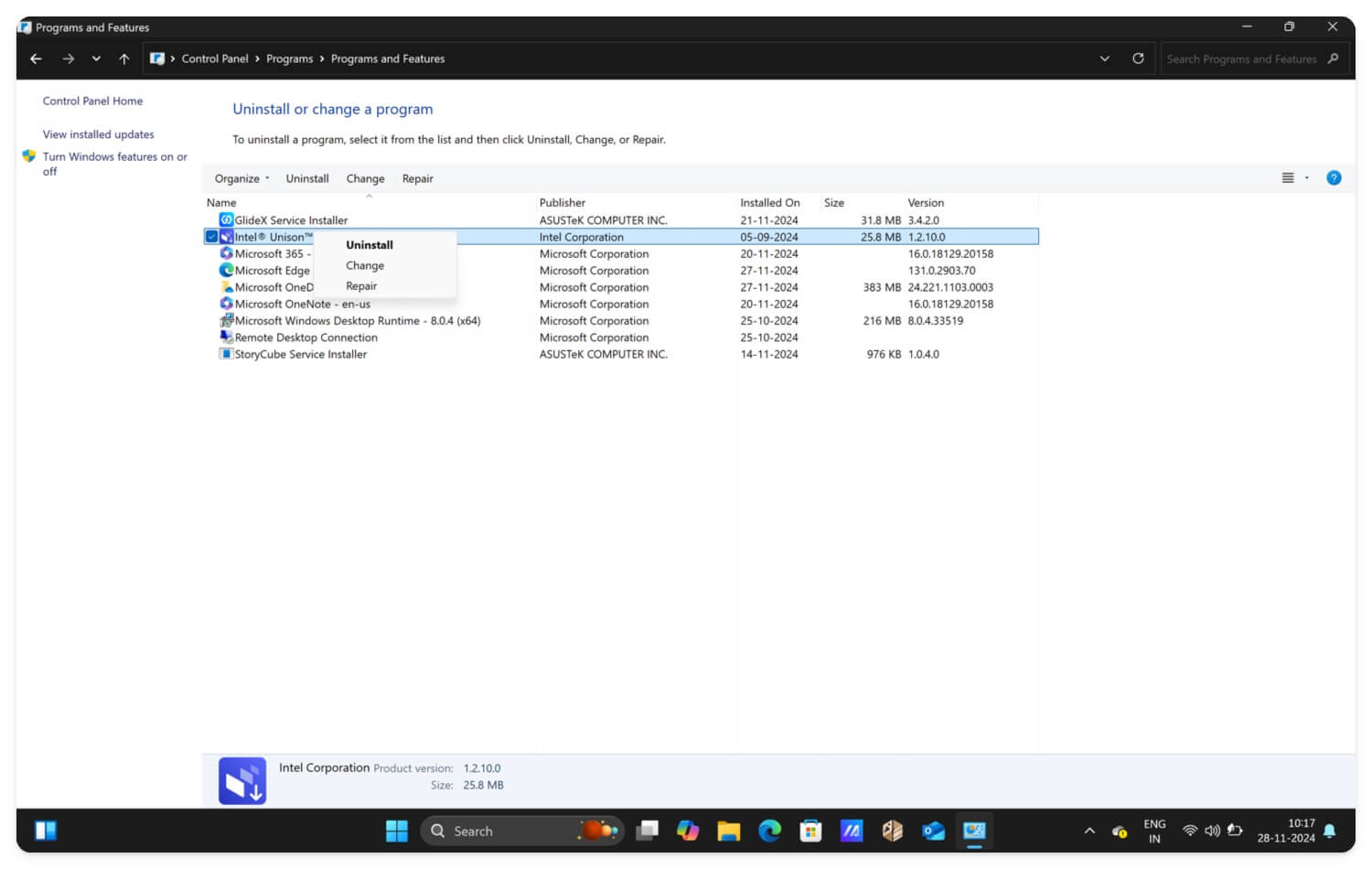Click the Refresh icon in the address bar

tap(1138, 59)
